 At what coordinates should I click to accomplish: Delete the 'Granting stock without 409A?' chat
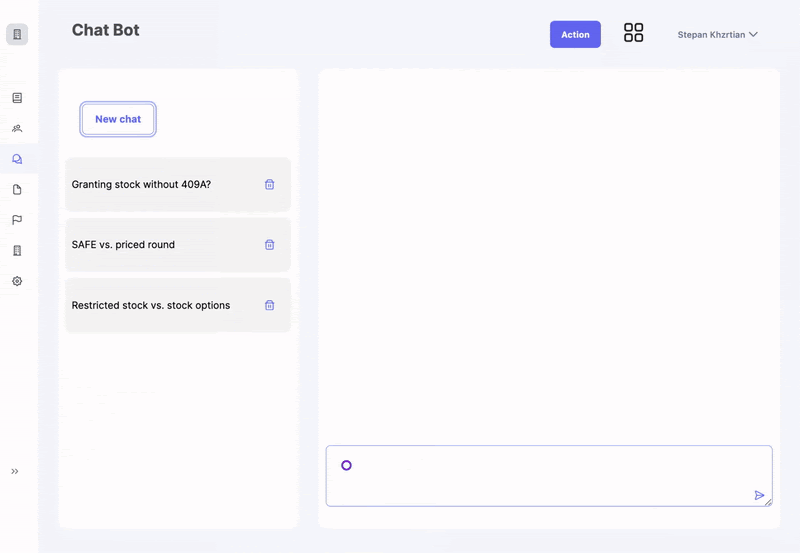[x=269, y=184]
